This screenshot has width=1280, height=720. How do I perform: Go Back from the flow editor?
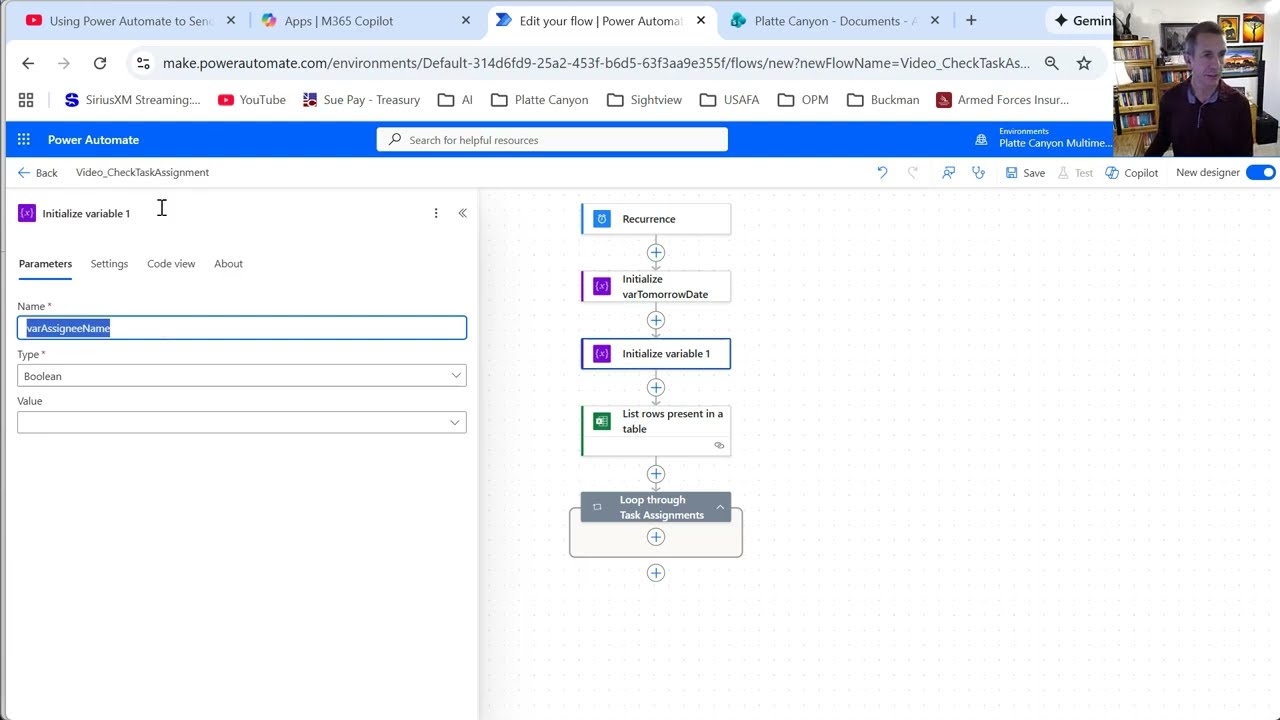(x=38, y=172)
